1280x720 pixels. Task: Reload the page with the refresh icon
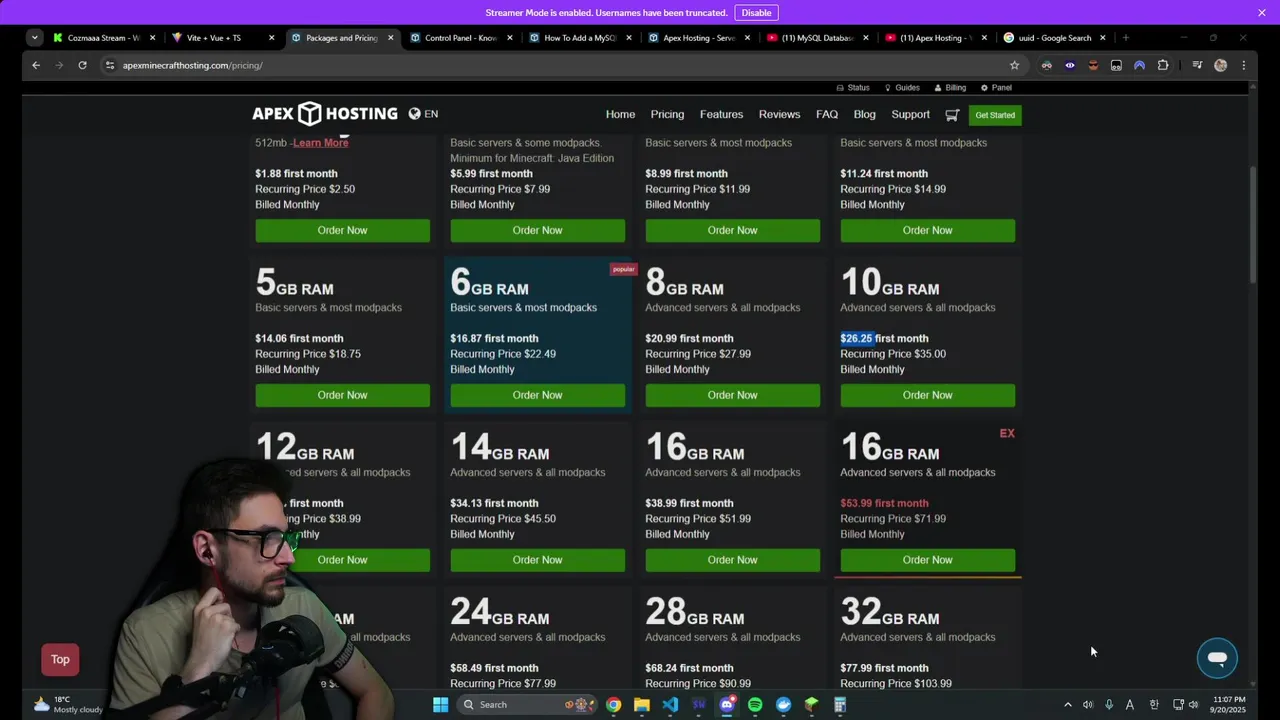(82, 65)
